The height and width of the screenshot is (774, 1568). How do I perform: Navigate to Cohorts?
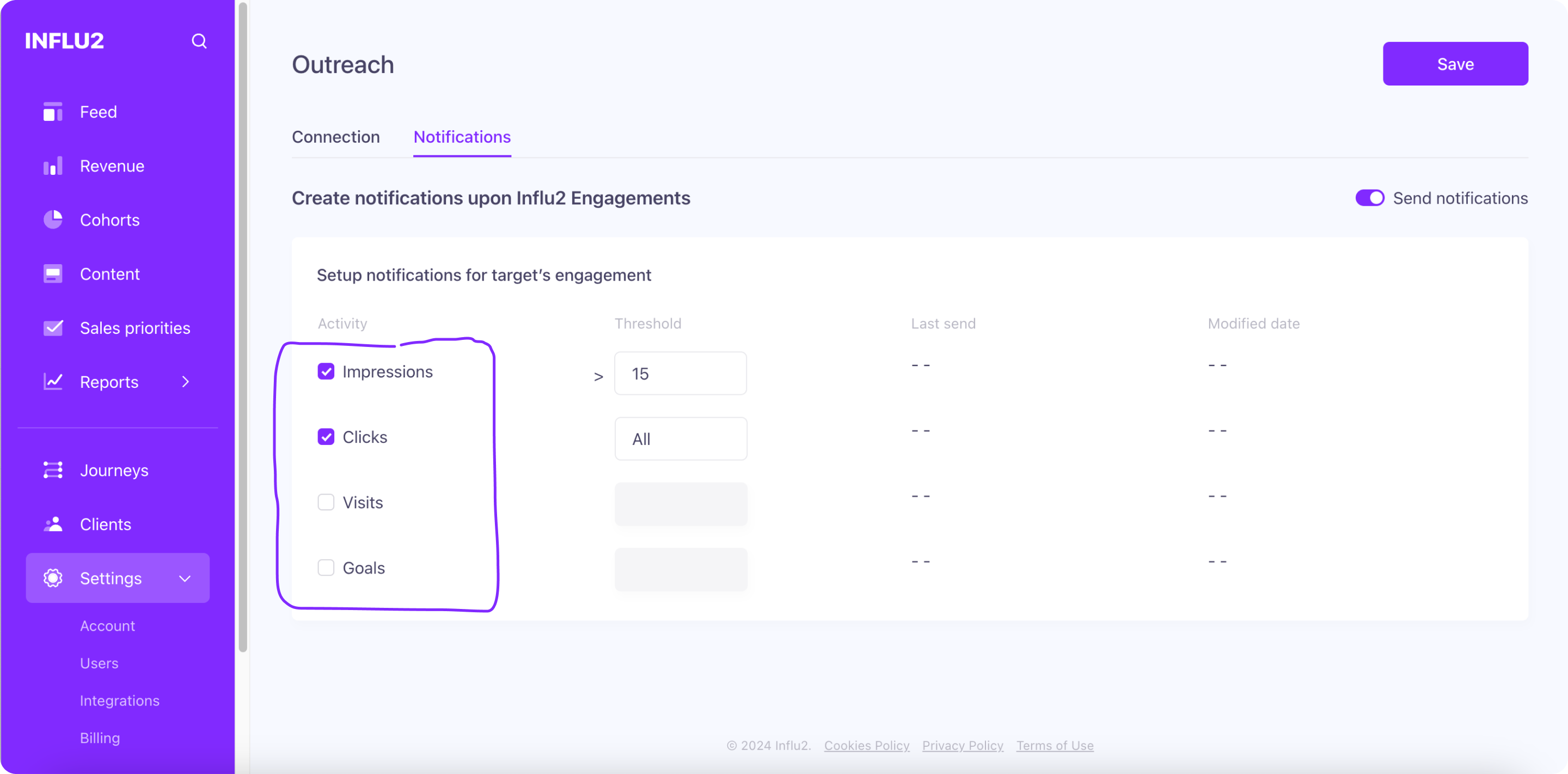click(x=110, y=220)
